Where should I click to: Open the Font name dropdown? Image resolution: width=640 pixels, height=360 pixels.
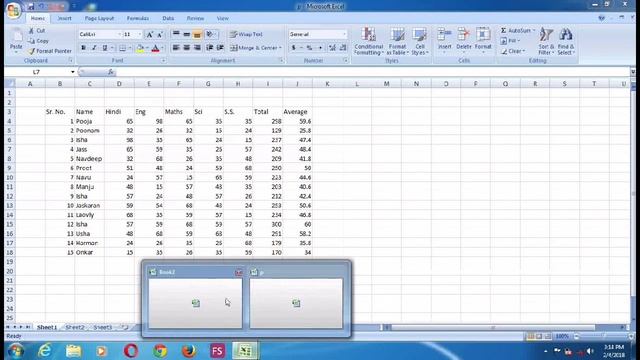click(119, 35)
